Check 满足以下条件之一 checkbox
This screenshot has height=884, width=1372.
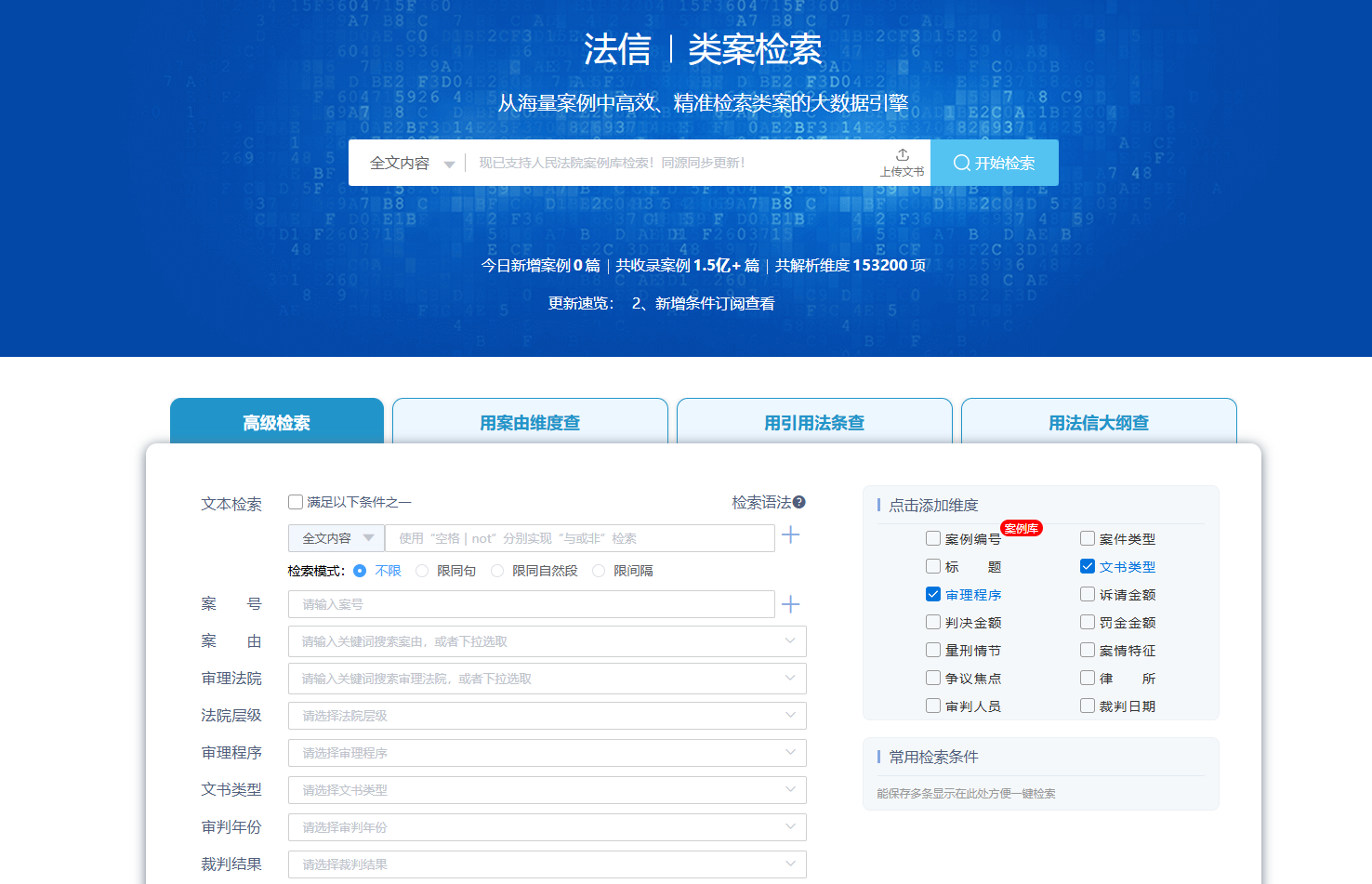(296, 502)
